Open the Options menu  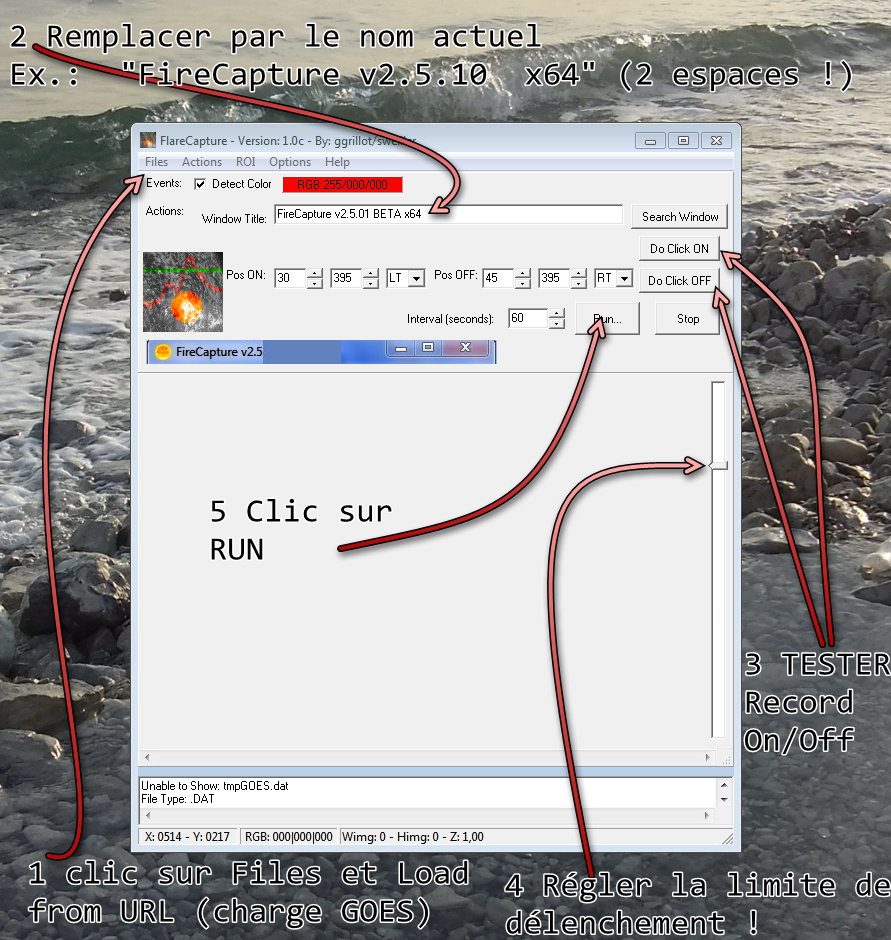click(290, 162)
